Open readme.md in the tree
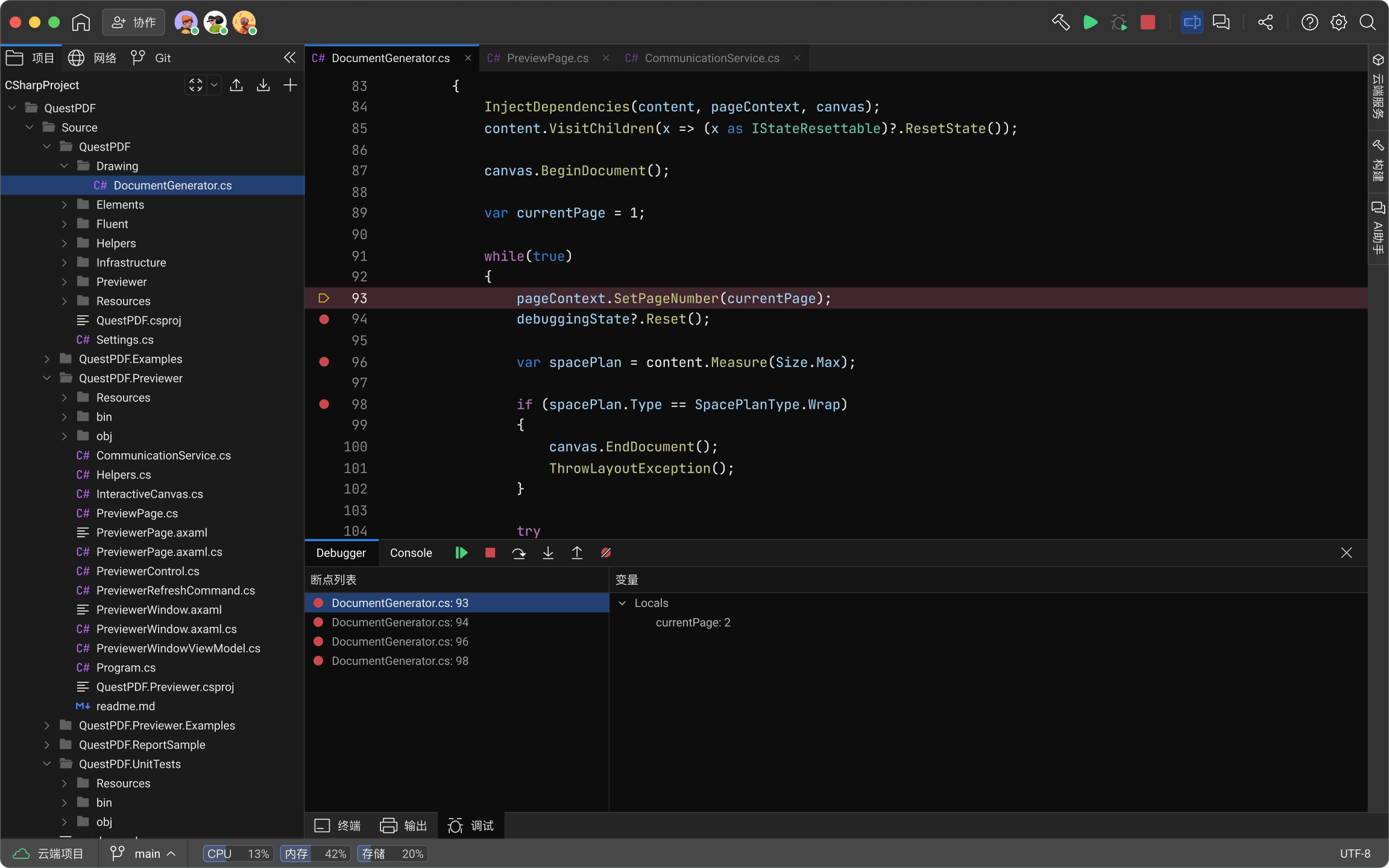This screenshot has width=1389, height=868. click(125, 706)
